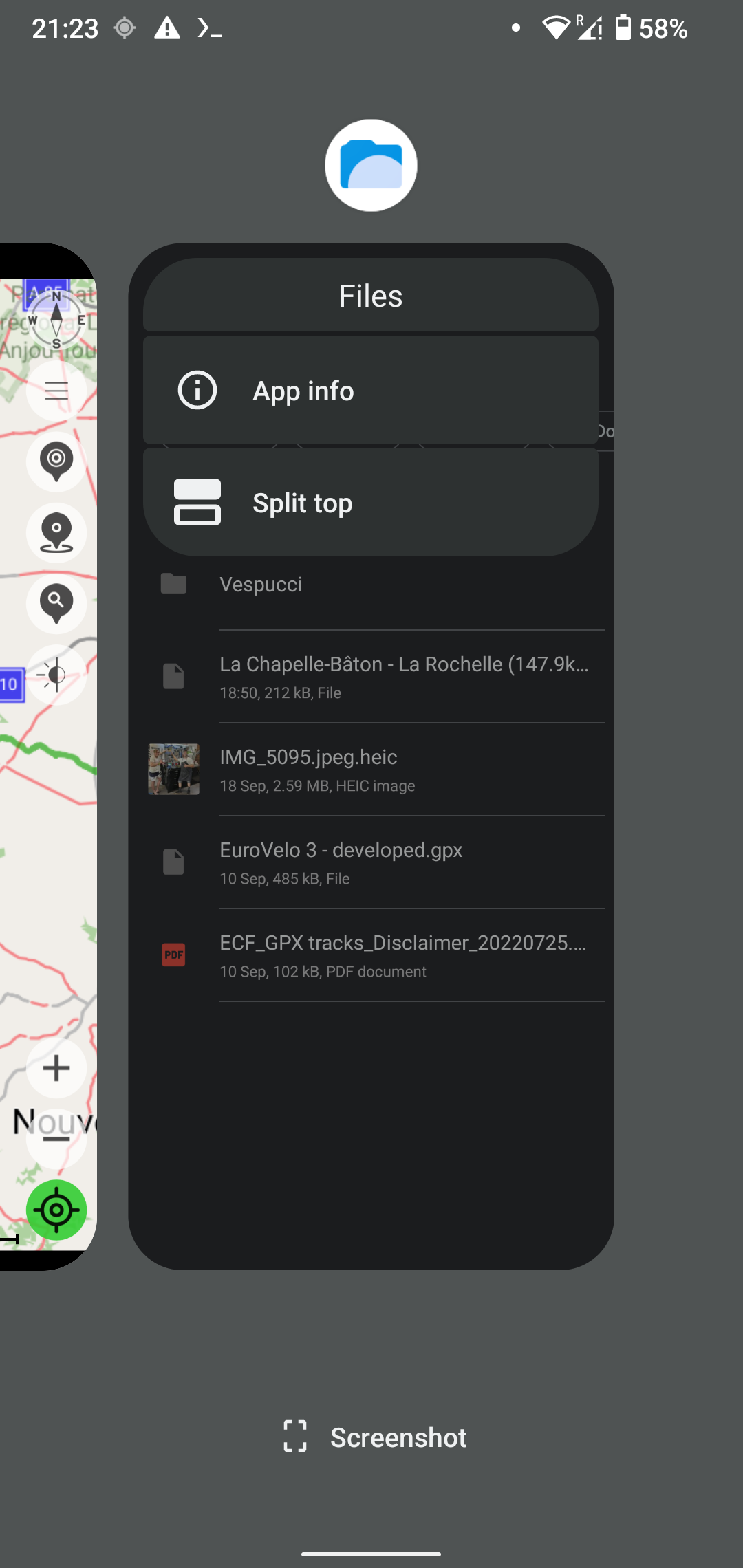
Task: Select the Vespucci folder row
Action: coord(261,583)
